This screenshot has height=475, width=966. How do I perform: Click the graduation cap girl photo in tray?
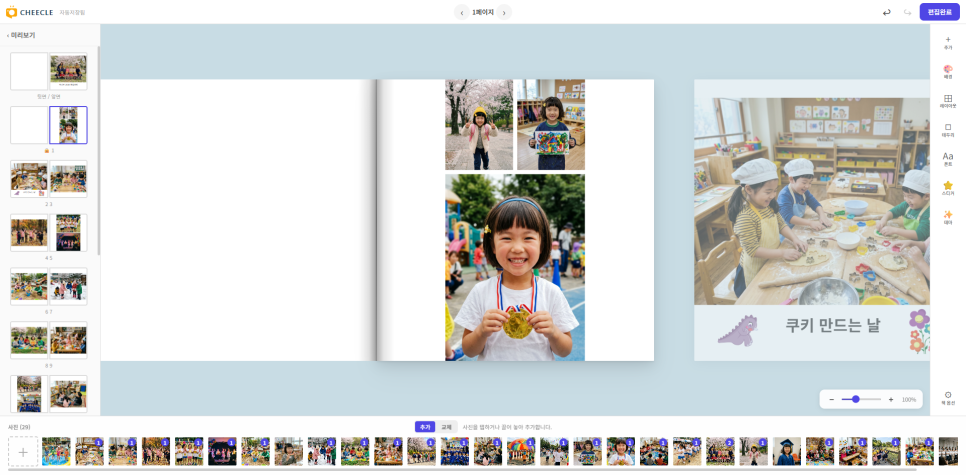coord(787,452)
